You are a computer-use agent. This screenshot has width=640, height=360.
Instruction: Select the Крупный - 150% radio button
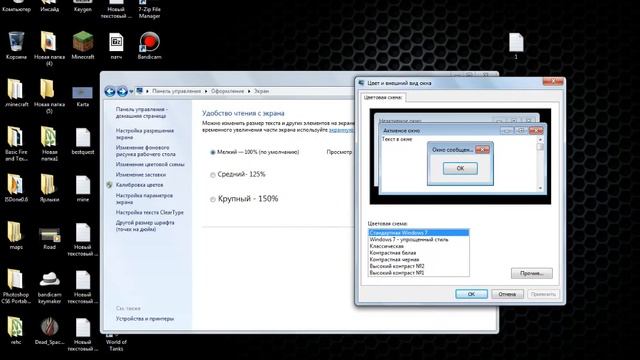point(213,199)
